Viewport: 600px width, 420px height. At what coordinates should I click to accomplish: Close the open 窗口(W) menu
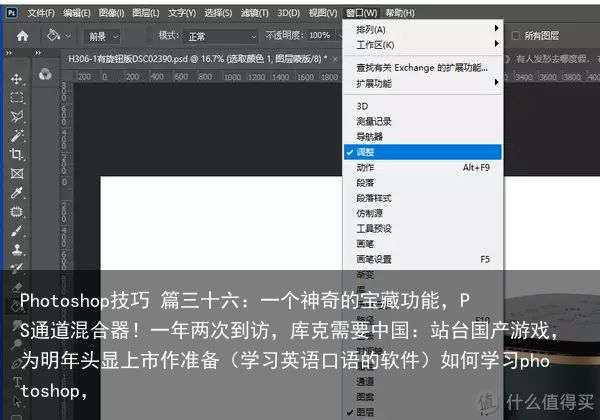click(x=361, y=13)
